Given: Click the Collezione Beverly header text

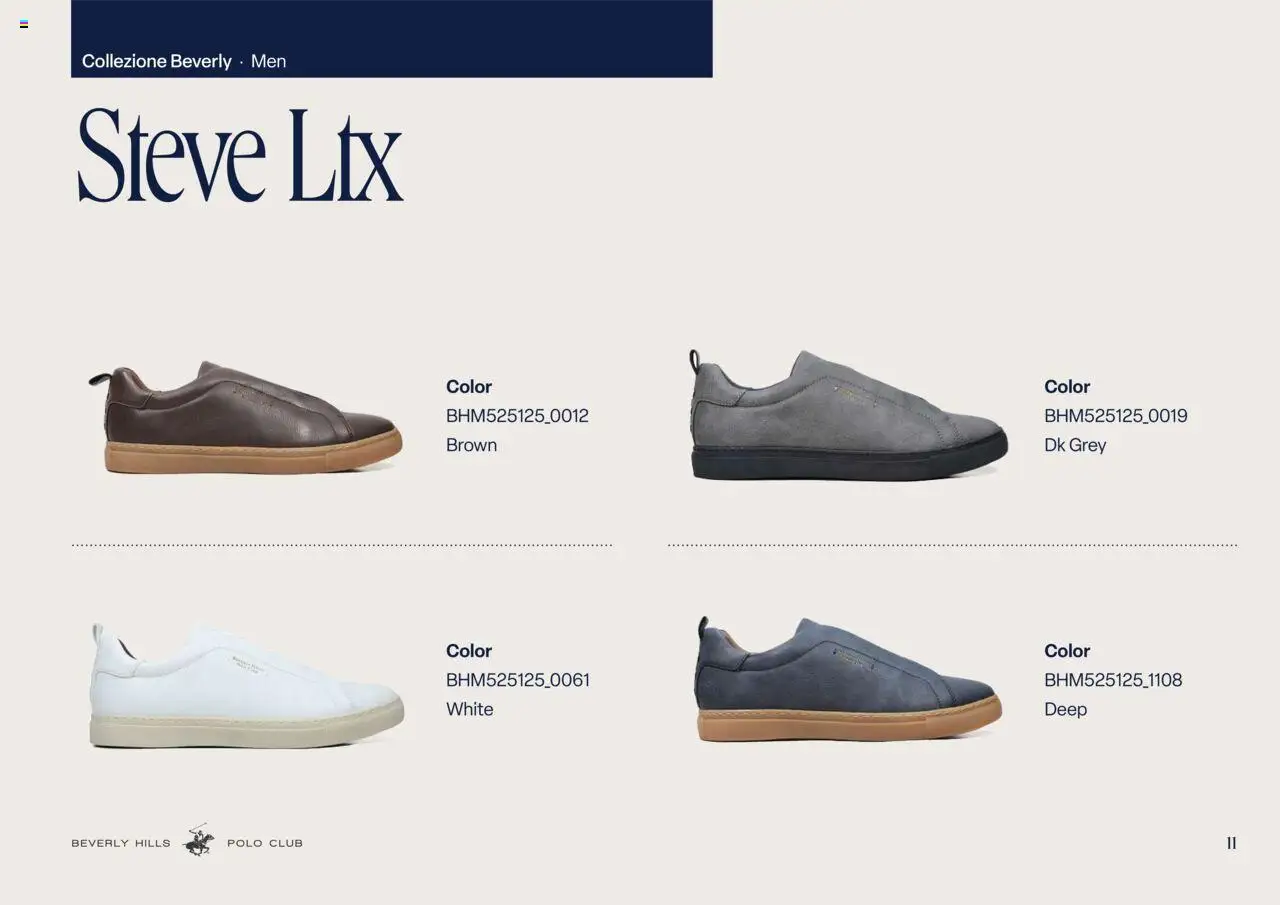Looking at the screenshot, I should click(157, 61).
